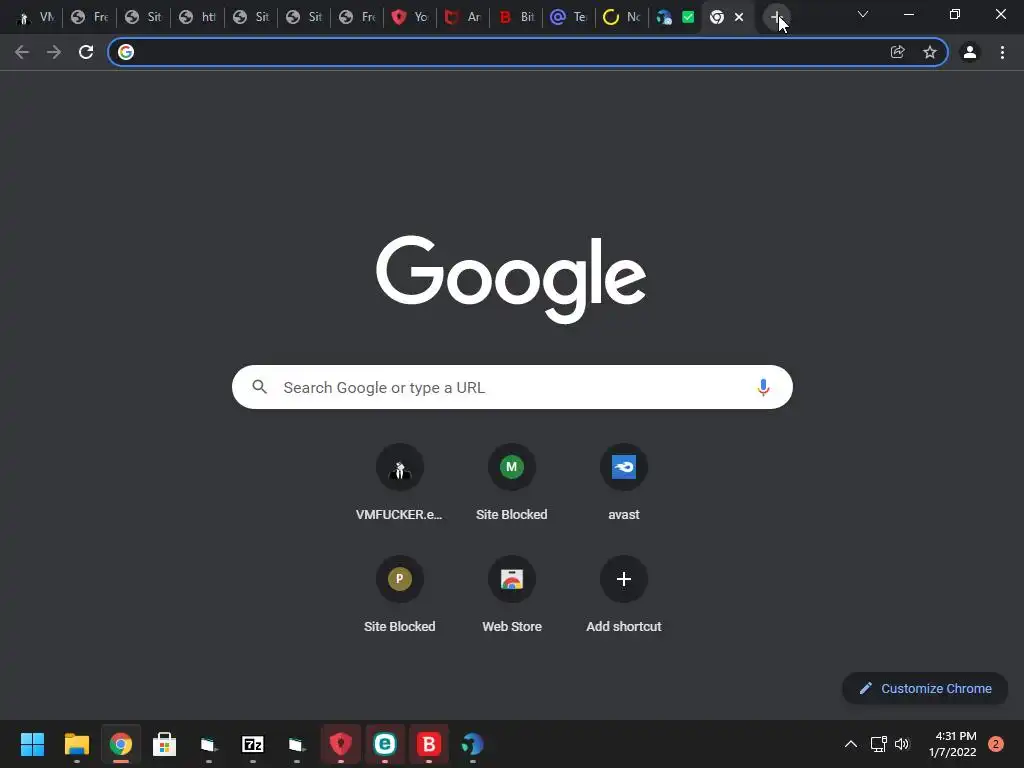The width and height of the screenshot is (1024, 768).
Task: Share this page using the share icon
Action: click(898, 52)
